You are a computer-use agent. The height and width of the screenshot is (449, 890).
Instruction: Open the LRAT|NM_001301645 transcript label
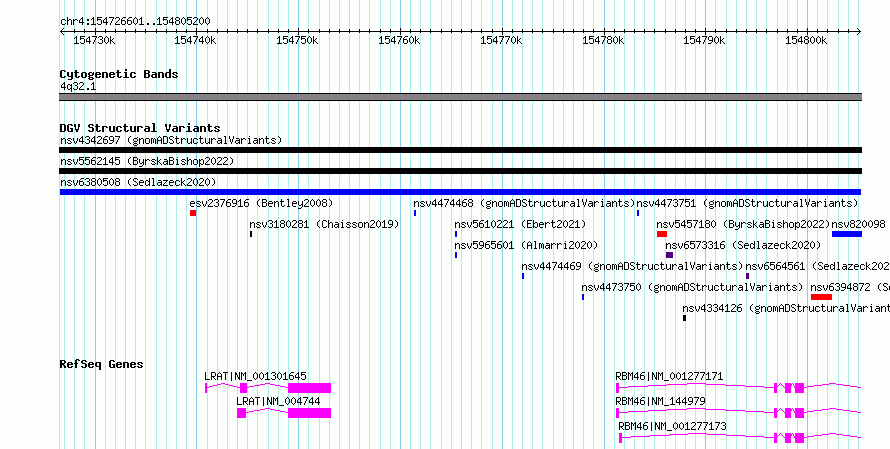click(x=255, y=376)
